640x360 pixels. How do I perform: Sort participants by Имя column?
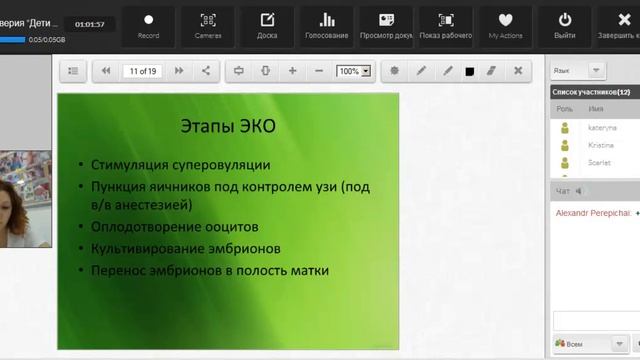click(596, 109)
